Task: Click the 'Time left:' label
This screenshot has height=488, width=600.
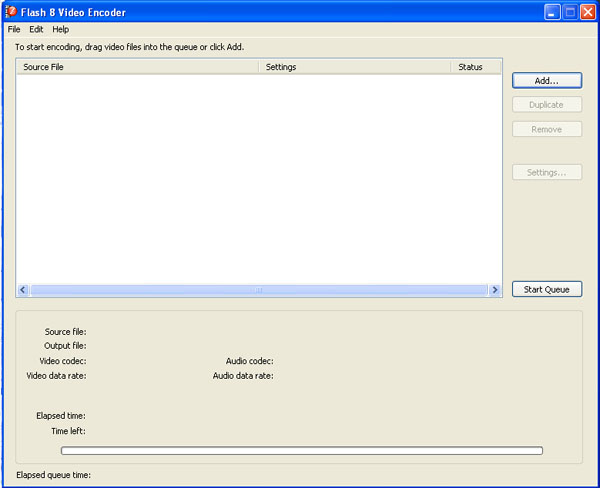Action: 68,431
